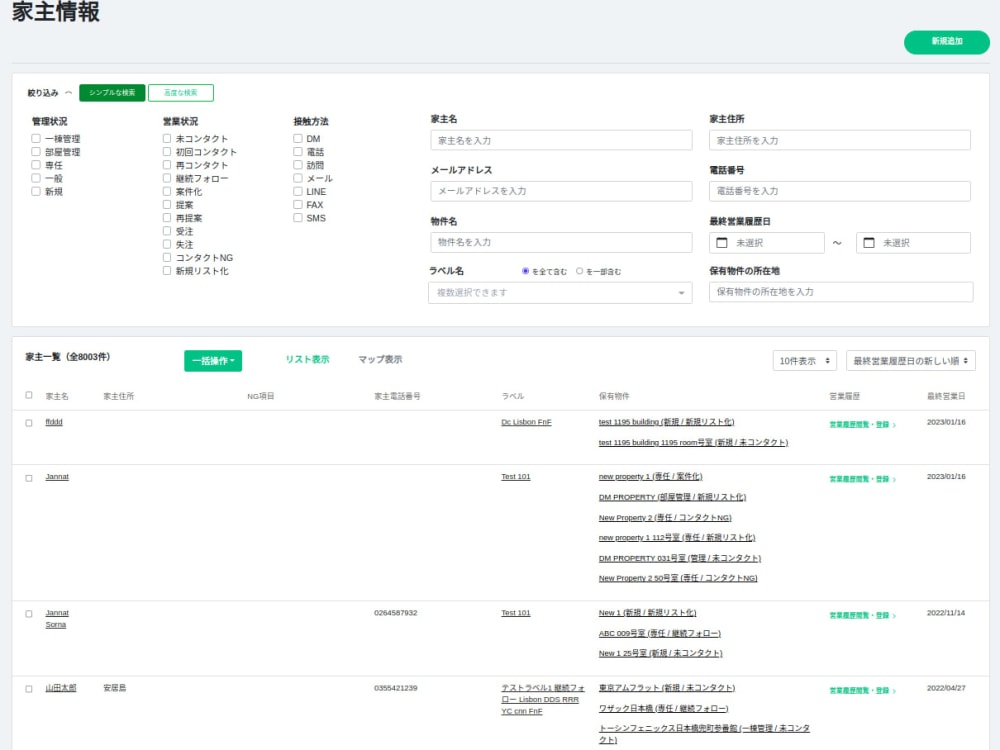Image resolution: width=1000 pixels, height=750 pixels.
Task: Click the 家主名 input field
Action: 558,139
